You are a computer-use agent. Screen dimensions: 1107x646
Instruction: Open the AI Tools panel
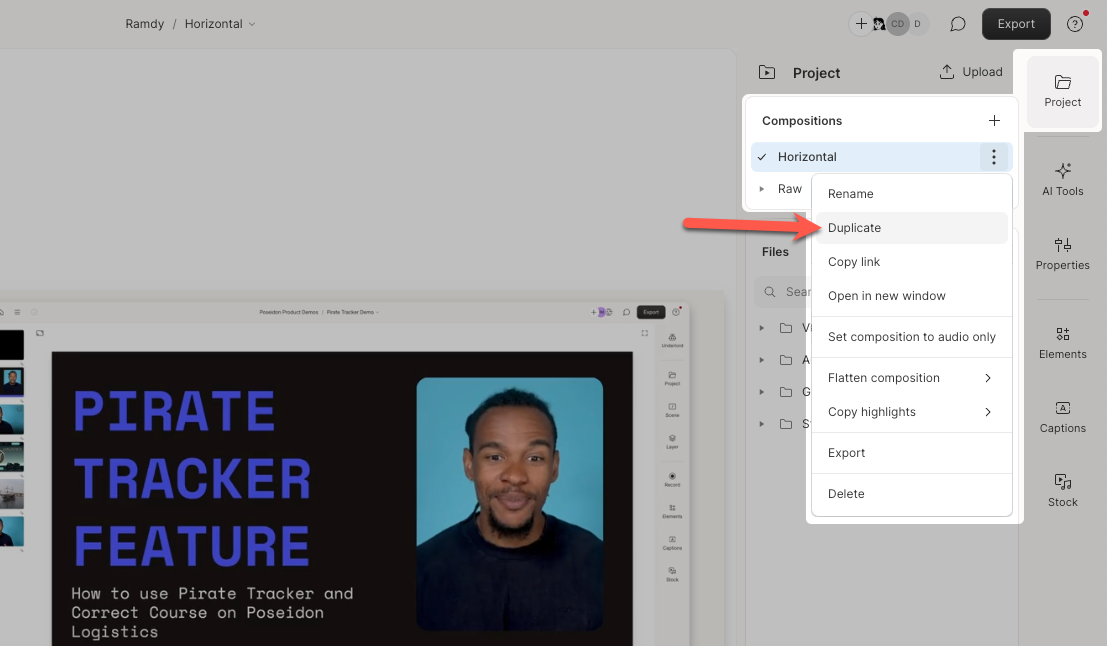pyautogui.click(x=1062, y=179)
